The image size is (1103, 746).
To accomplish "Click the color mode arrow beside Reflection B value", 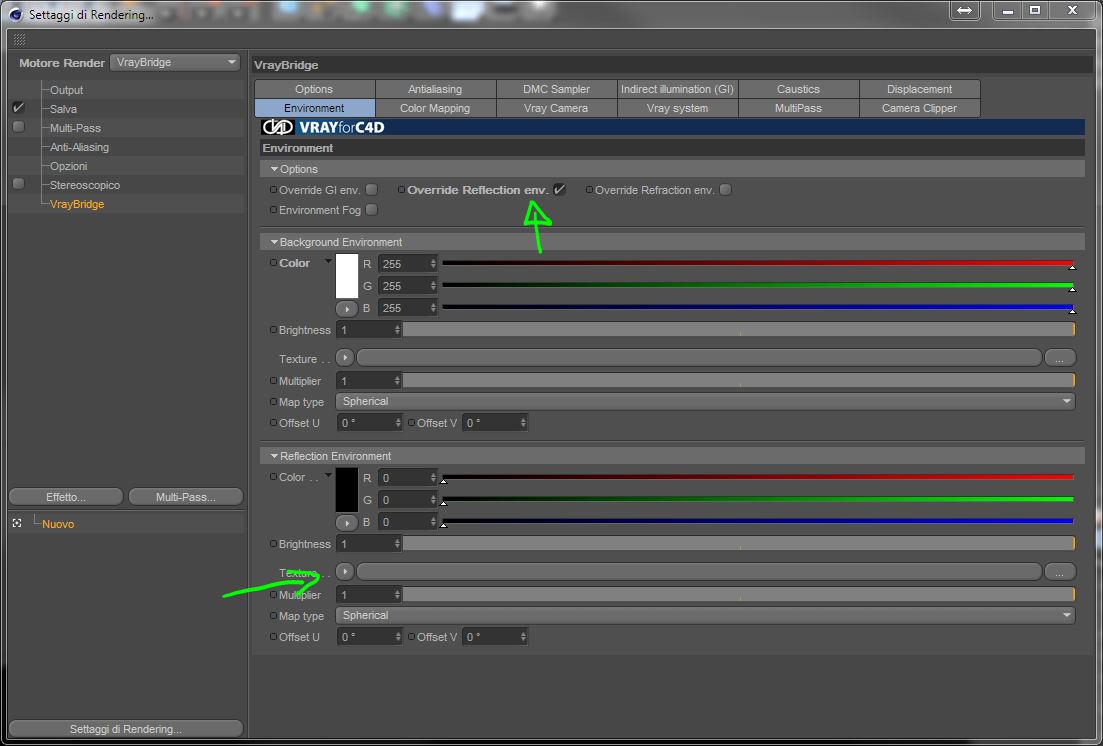I will coord(347,522).
